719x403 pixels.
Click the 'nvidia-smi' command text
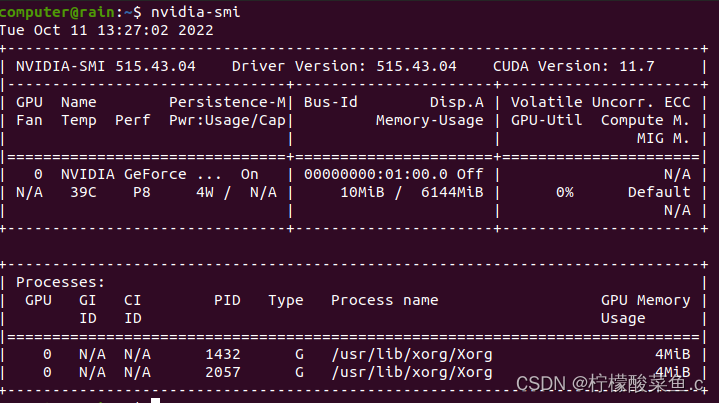coord(196,12)
